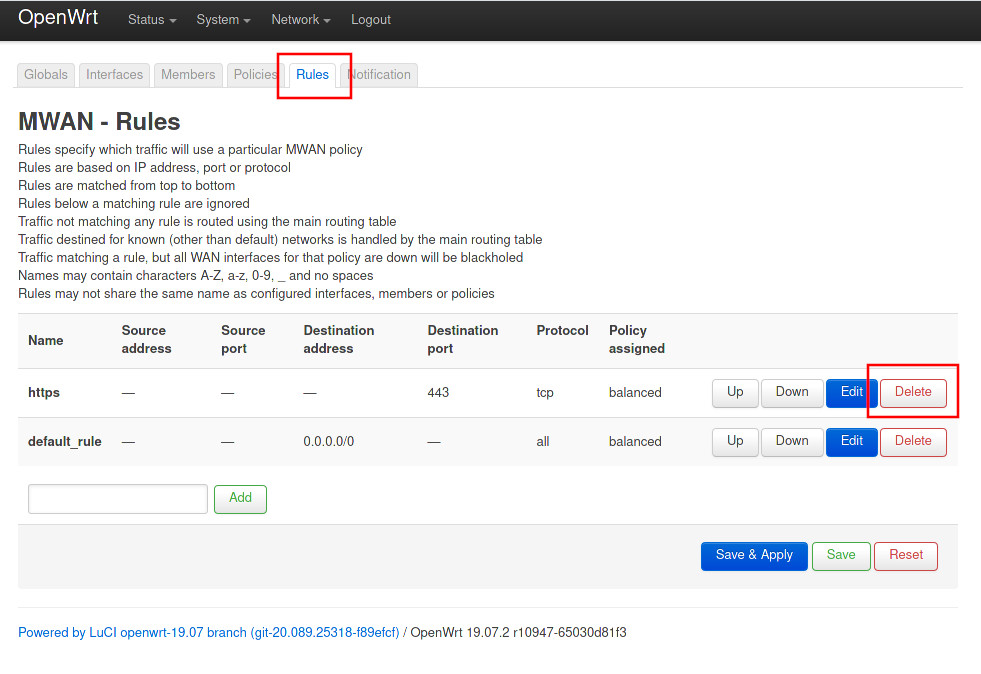The image size is (981, 674).
Task: Click the green Add button
Action: click(x=240, y=499)
